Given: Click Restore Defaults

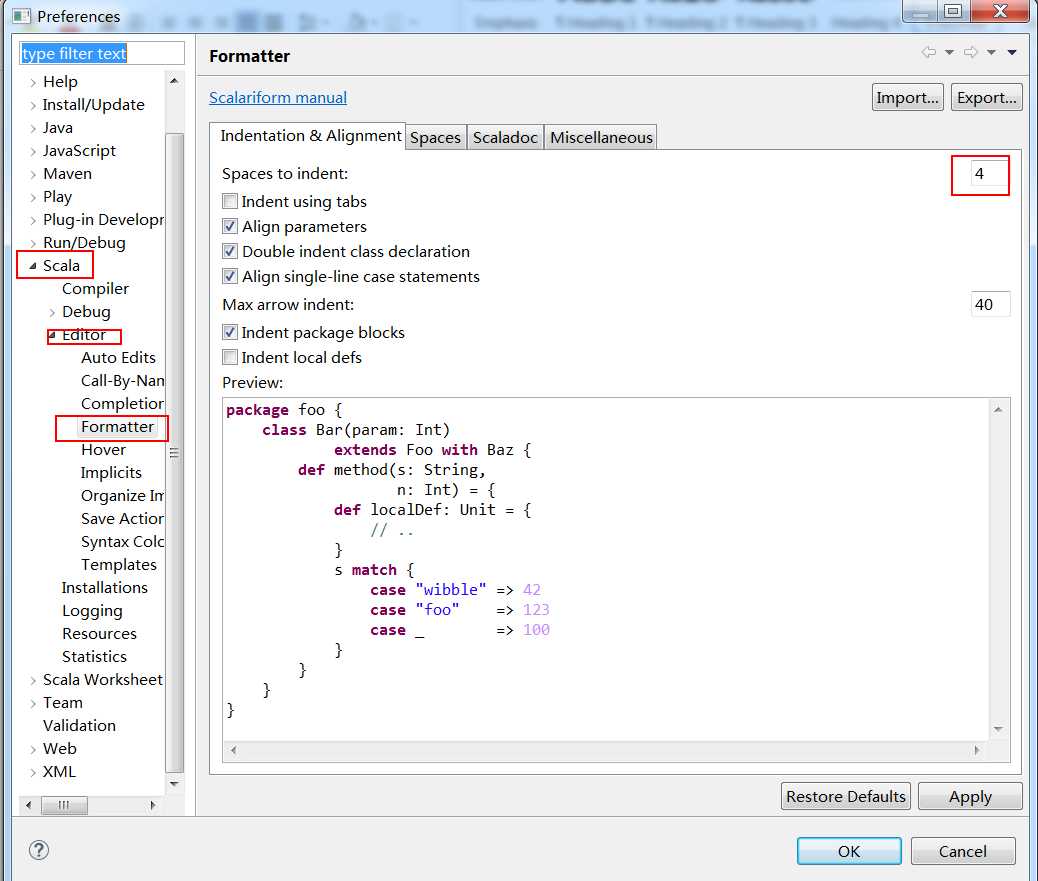Looking at the screenshot, I should point(846,796).
